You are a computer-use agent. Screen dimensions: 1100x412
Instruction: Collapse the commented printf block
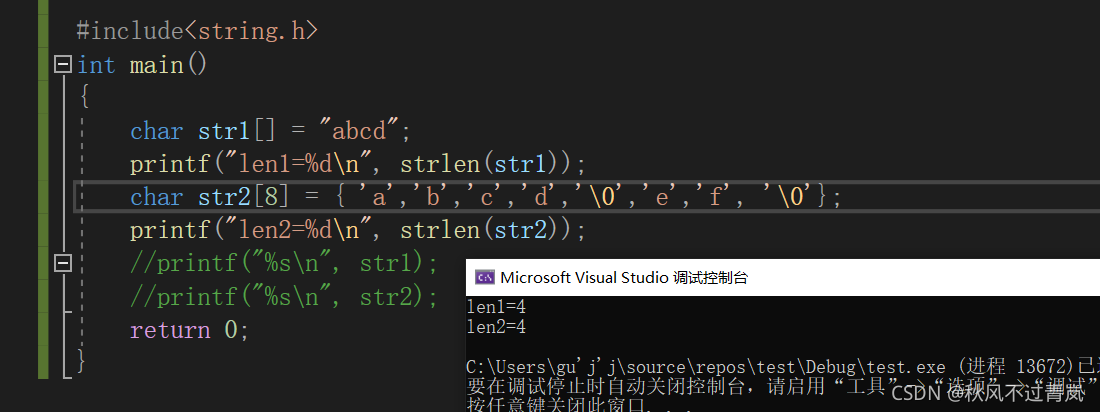(x=63, y=263)
